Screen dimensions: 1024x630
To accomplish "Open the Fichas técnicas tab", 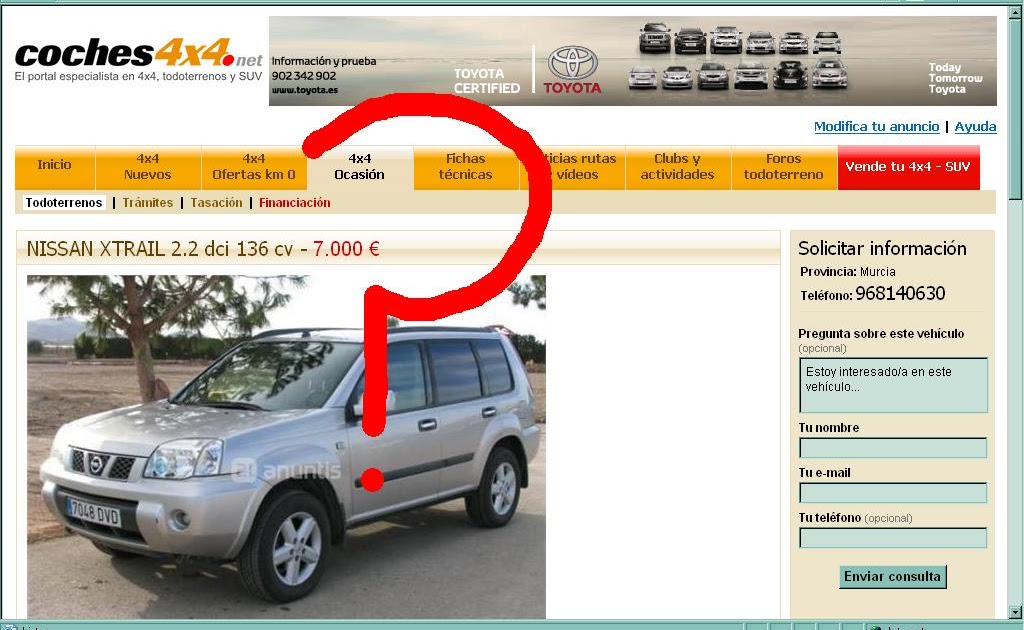I will pos(466,167).
